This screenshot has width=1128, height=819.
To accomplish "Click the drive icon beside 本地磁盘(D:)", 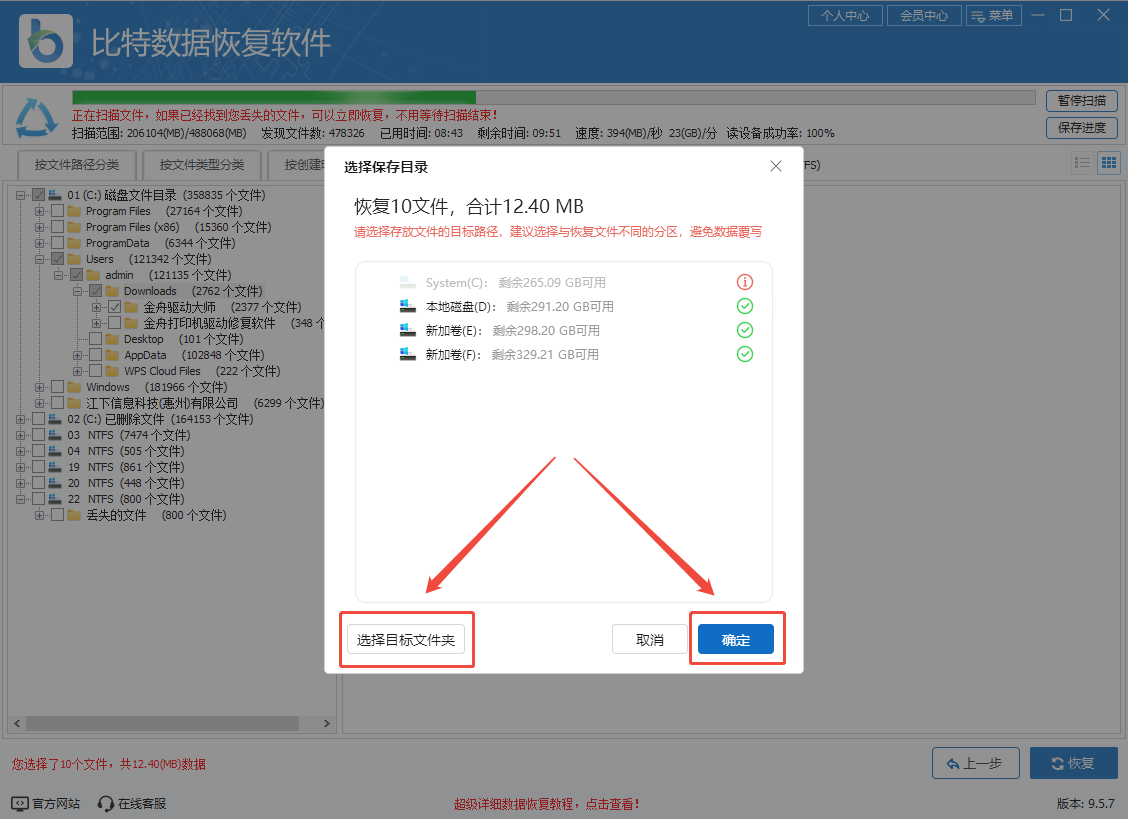I will (x=408, y=306).
